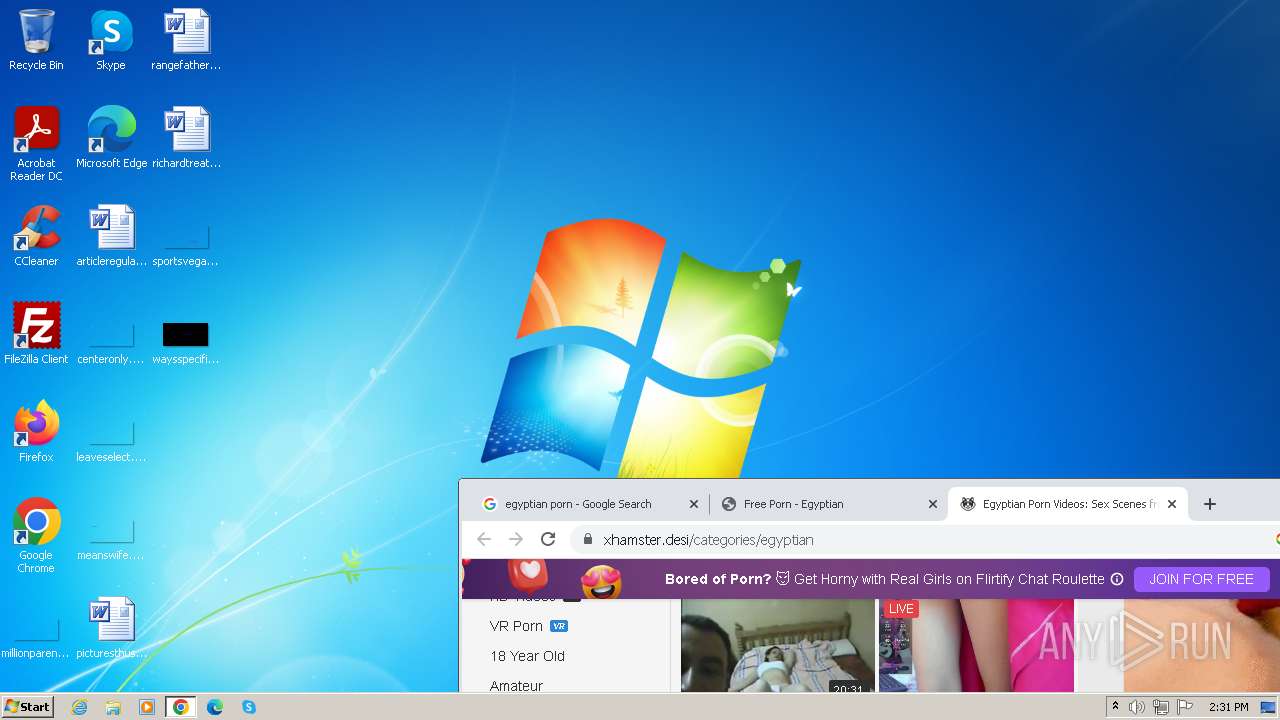Close the Google Search tab

click(x=694, y=504)
